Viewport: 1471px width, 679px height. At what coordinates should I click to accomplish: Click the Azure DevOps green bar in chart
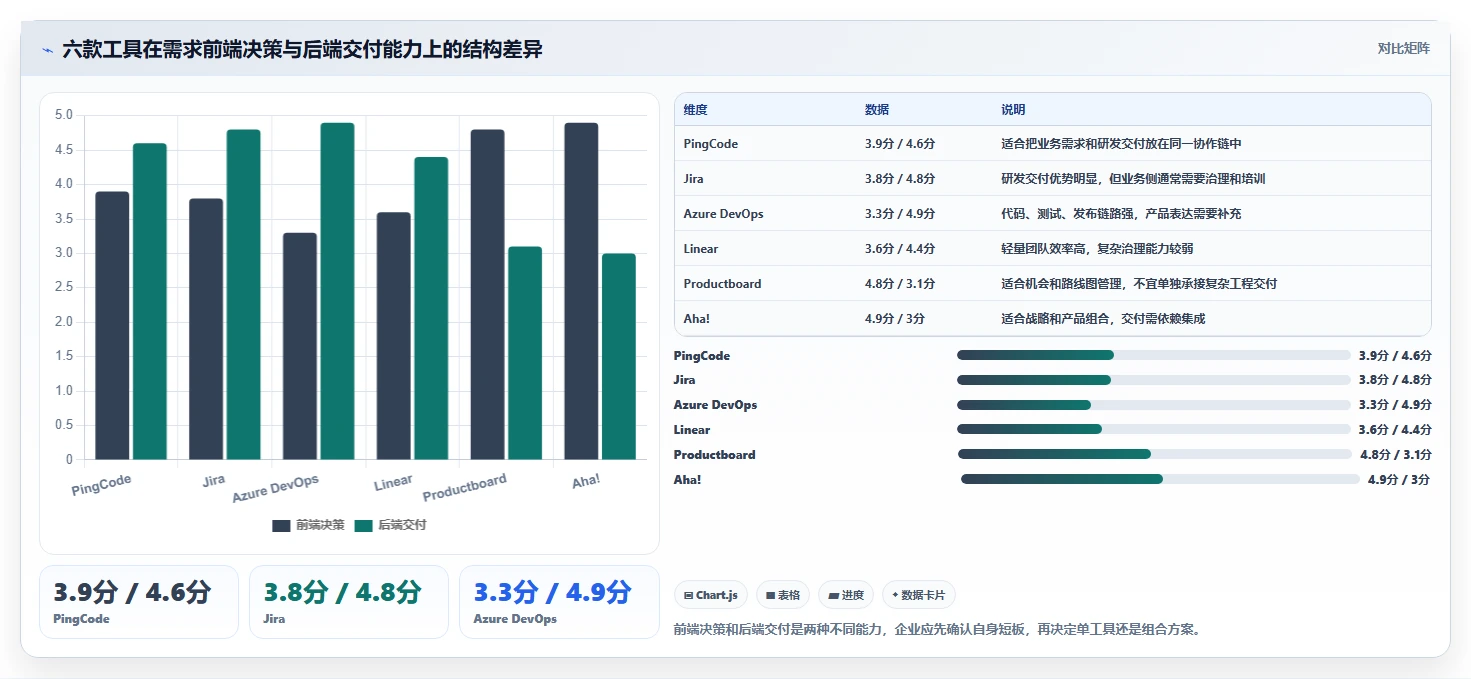point(337,291)
